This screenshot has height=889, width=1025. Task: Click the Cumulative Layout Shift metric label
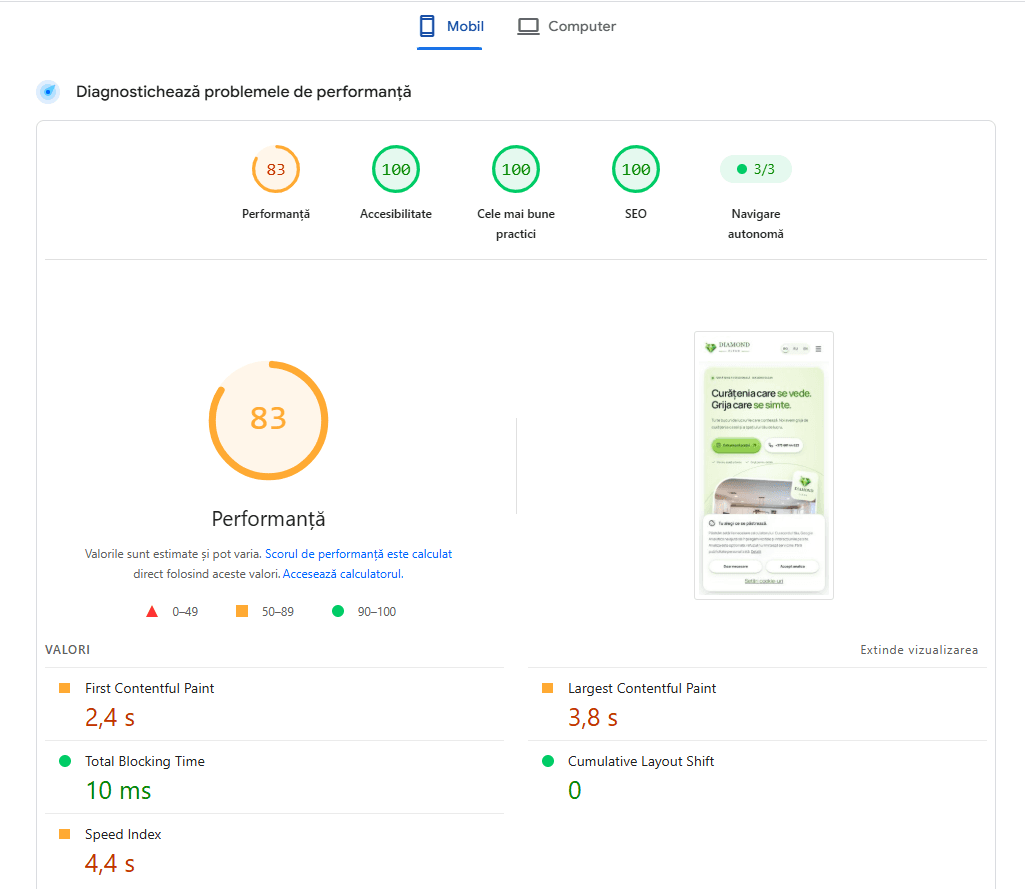(x=641, y=762)
